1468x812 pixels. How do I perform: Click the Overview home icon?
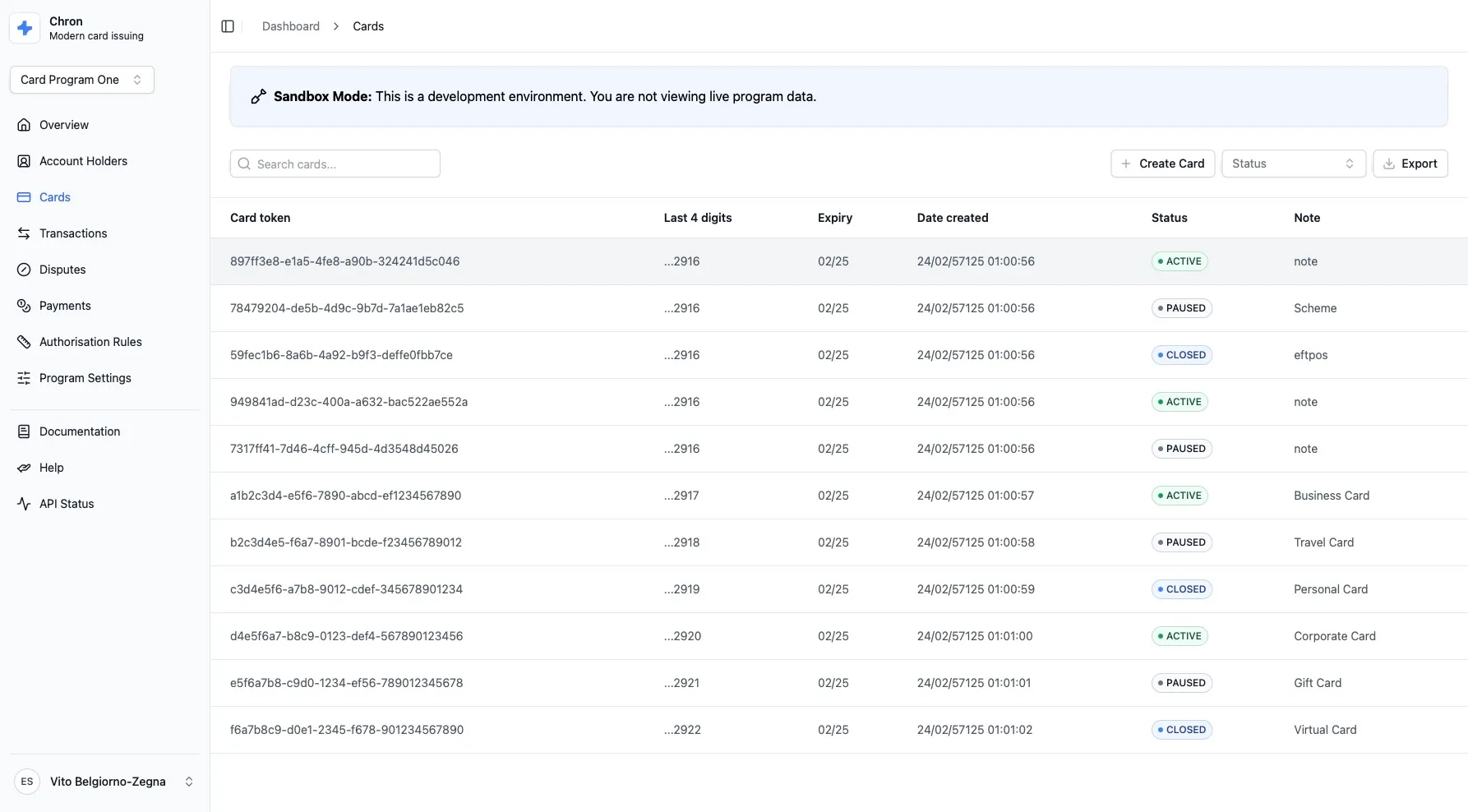(24, 125)
